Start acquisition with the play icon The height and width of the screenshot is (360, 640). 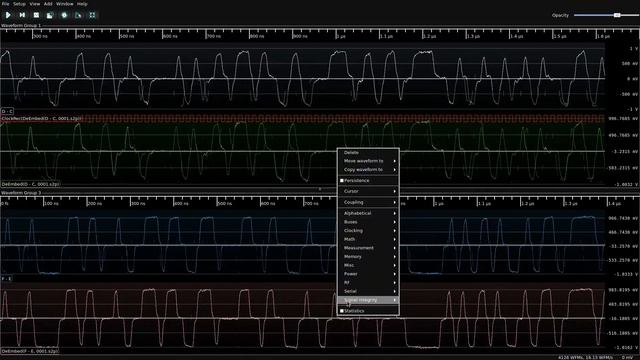pyautogui.click(x=8, y=15)
